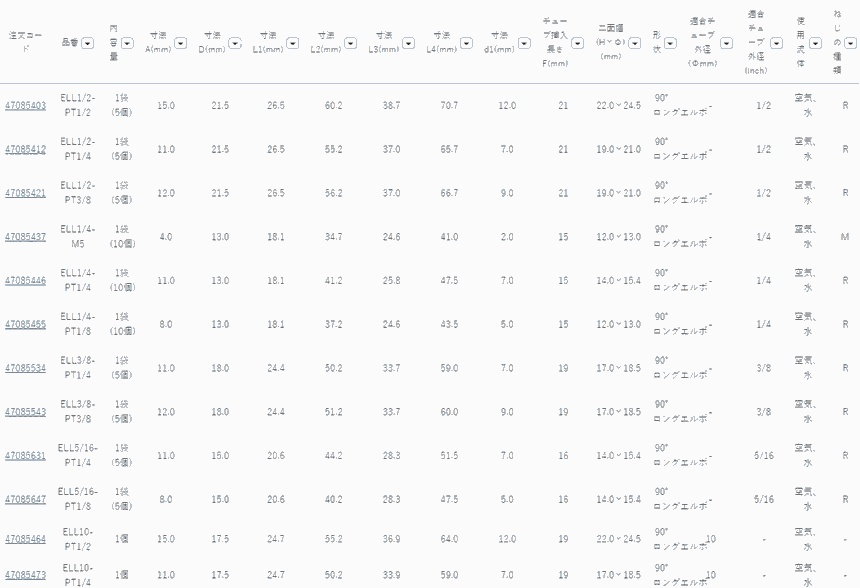The image size is (860, 588).
Task: Open the チューブ挿入長さF(mm) filter arrow icon
Action: coord(576,43)
